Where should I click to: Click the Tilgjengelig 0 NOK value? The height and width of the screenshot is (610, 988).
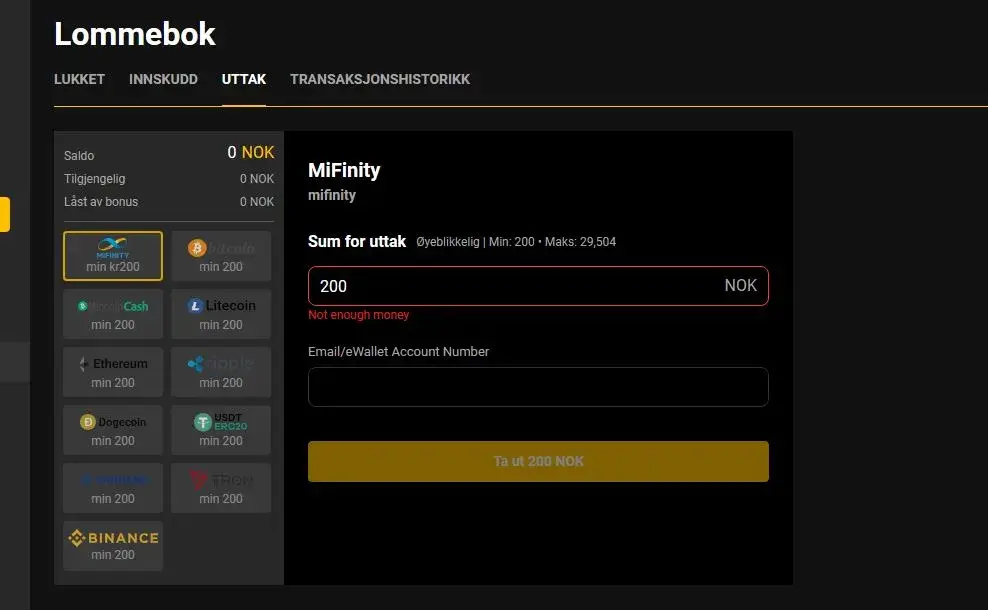[257, 179]
